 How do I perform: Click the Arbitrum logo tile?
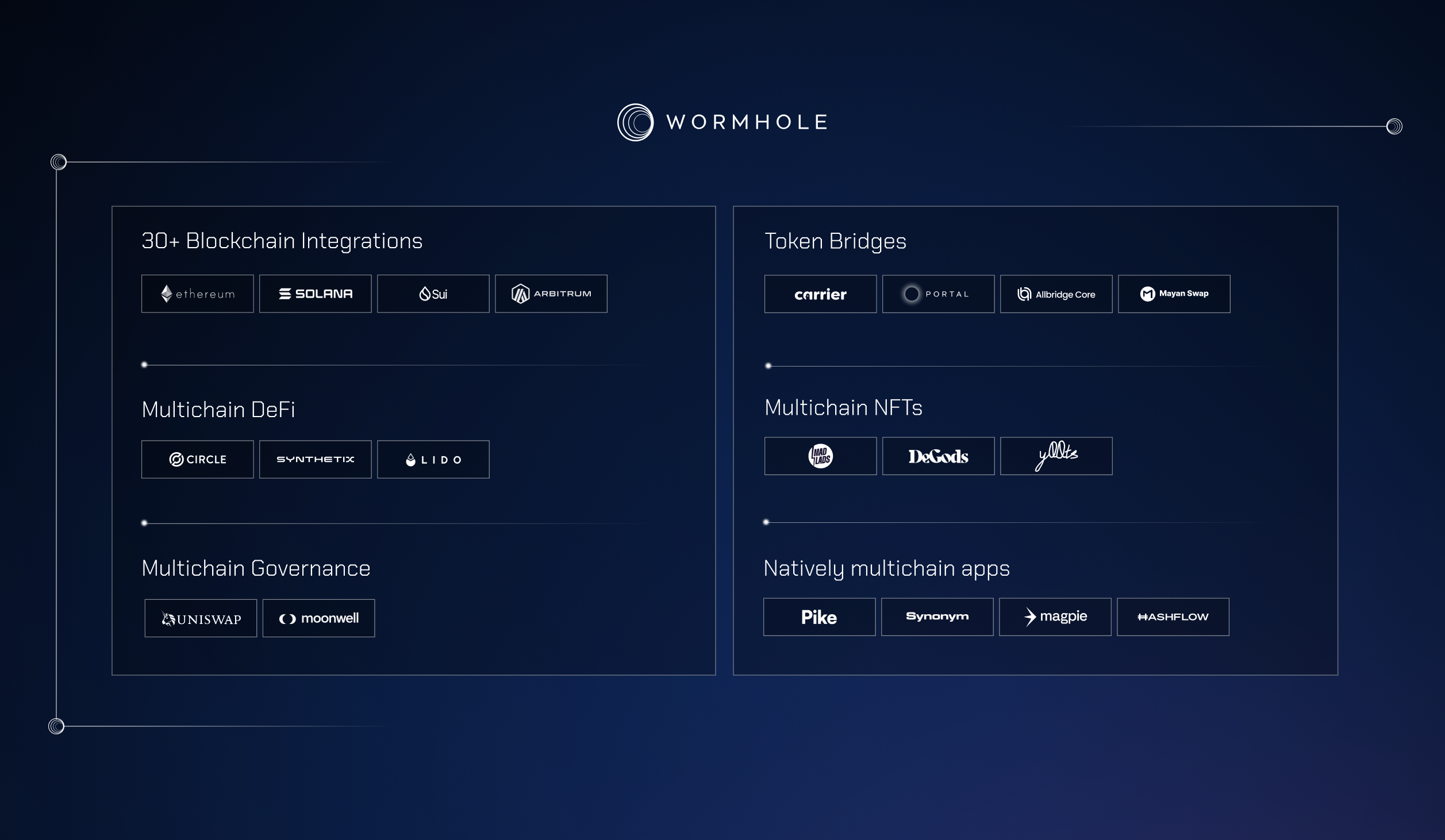click(551, 294)
